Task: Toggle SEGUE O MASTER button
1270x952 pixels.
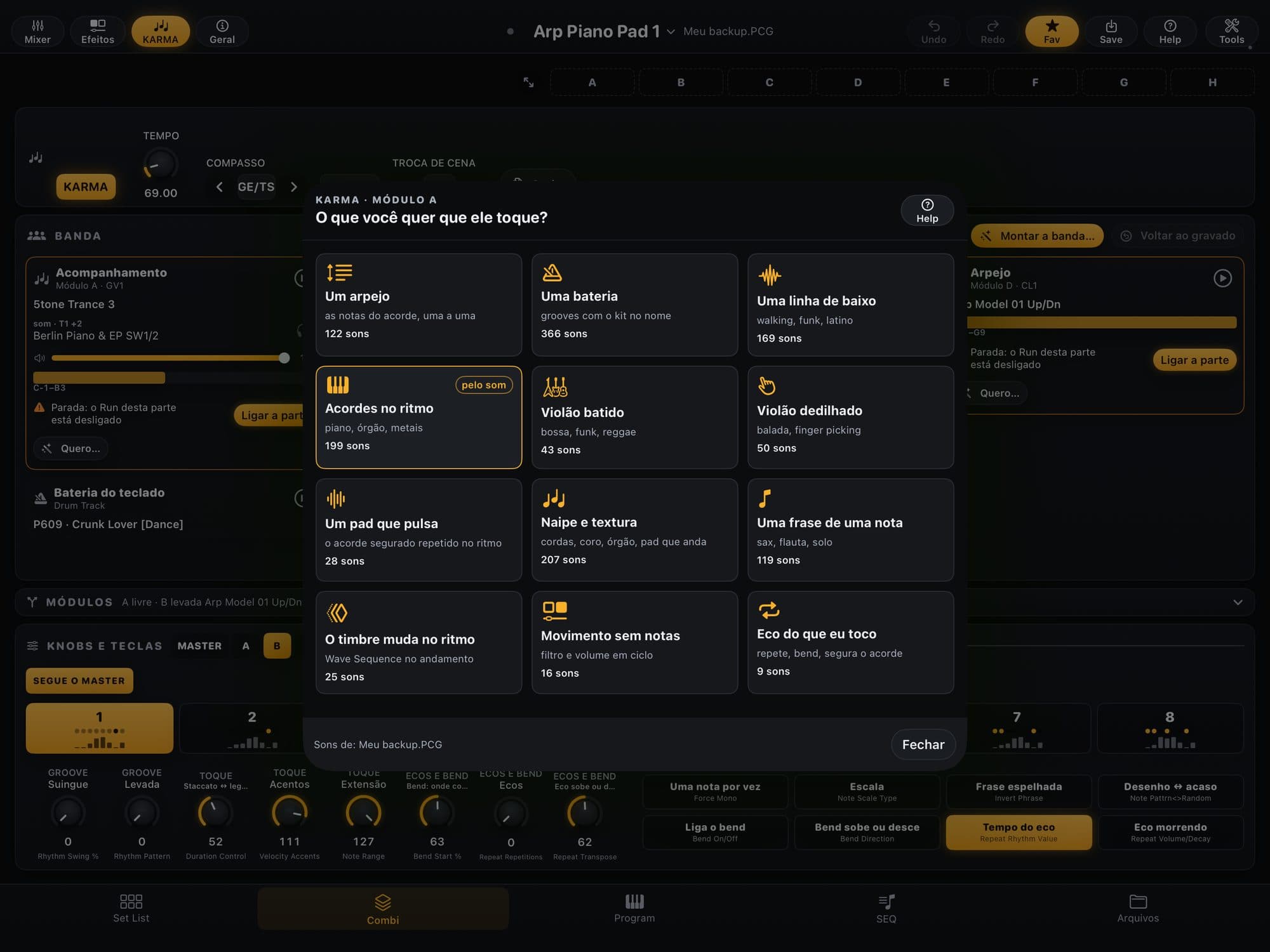Action: point(79,680)
